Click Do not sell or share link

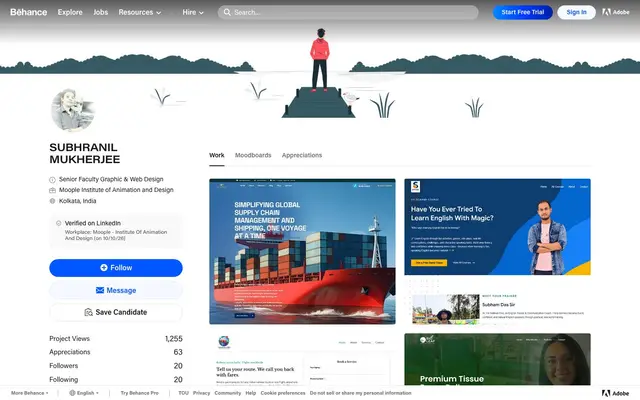[360, 393]
